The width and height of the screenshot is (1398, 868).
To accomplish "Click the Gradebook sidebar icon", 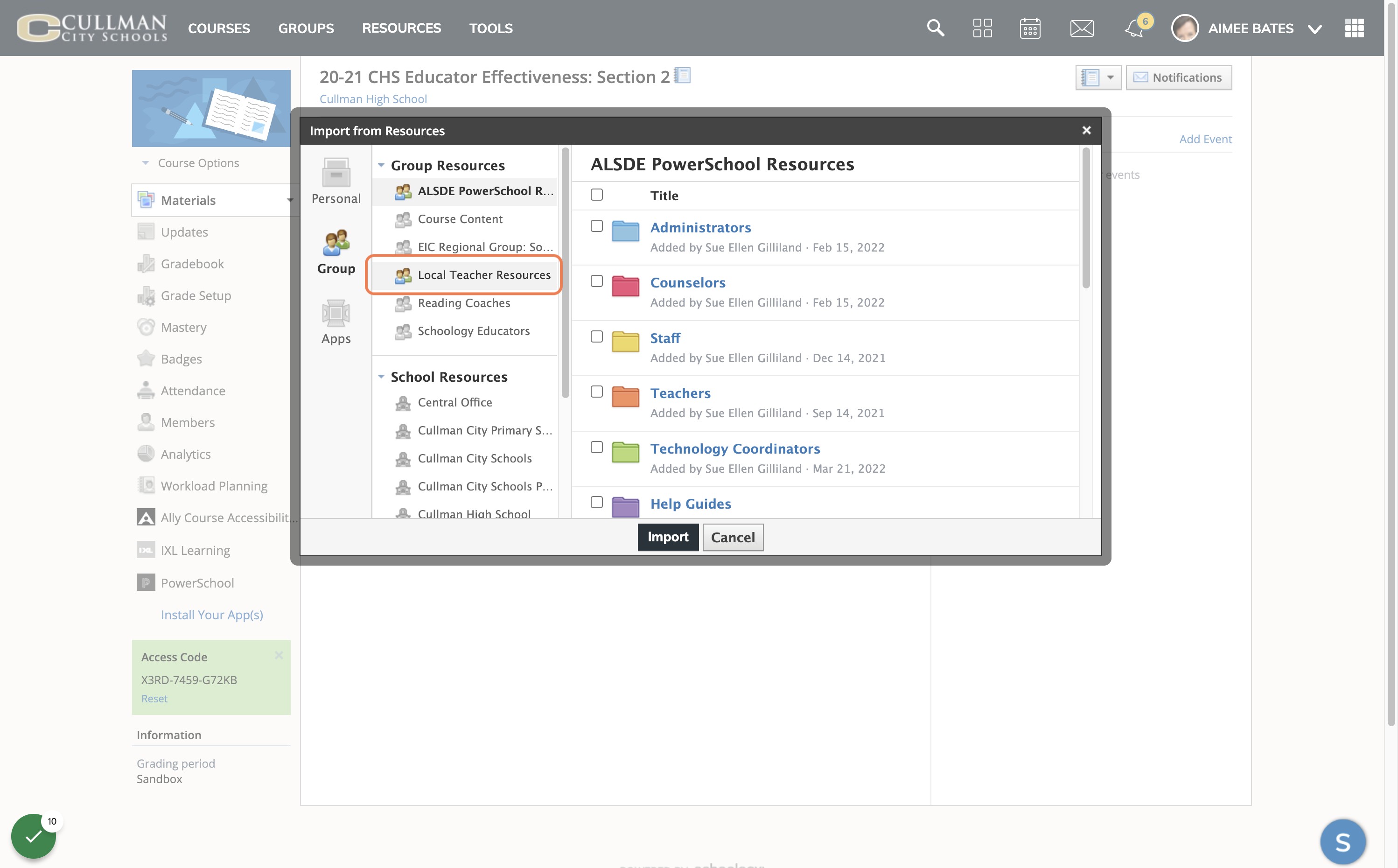I will point(146,264).
